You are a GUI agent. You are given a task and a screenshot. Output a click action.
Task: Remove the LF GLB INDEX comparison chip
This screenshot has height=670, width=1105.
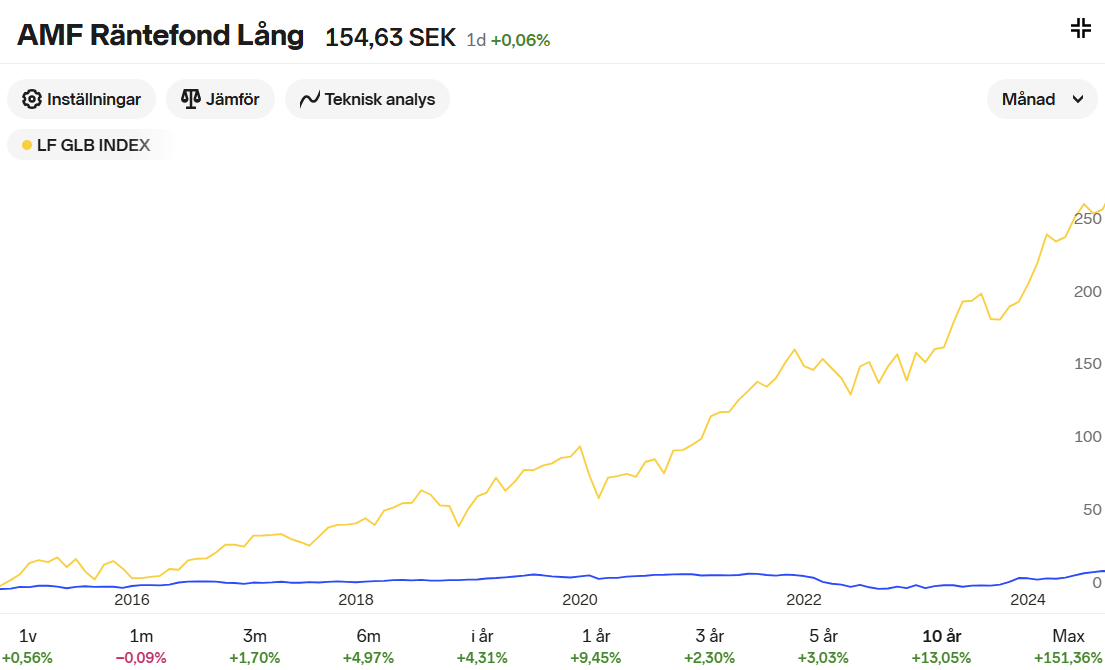tap(92, 145)
